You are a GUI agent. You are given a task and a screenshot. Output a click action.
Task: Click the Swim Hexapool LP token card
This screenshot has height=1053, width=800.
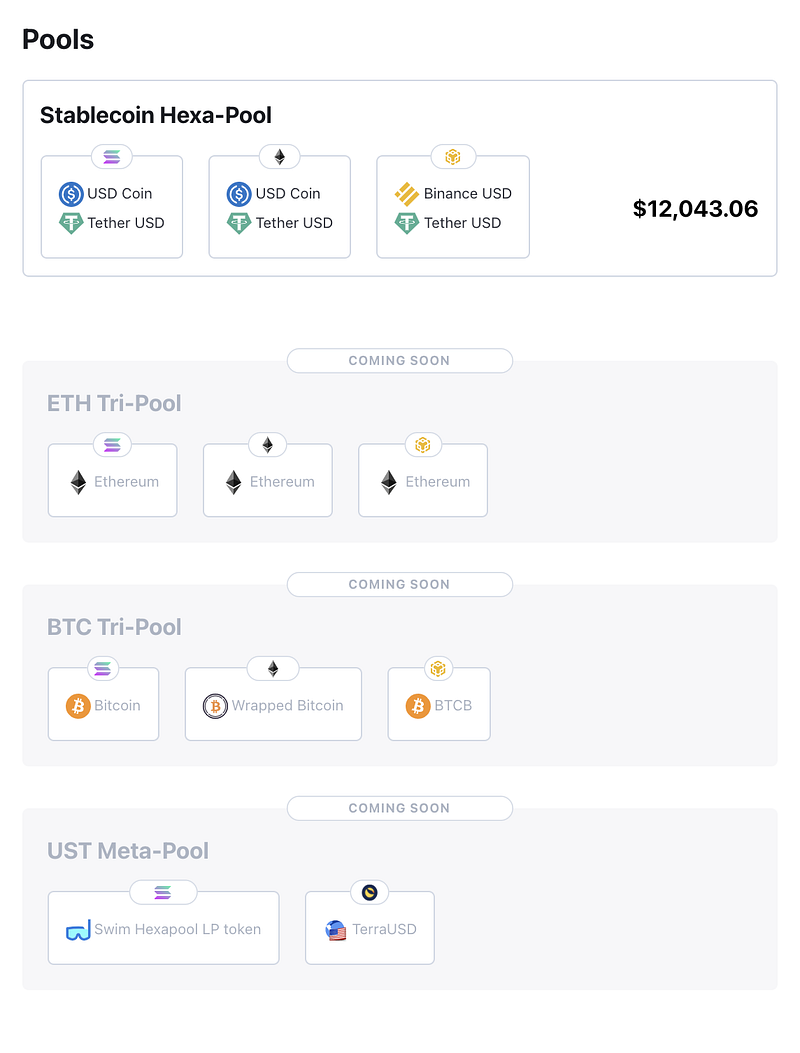pos(163,929)
